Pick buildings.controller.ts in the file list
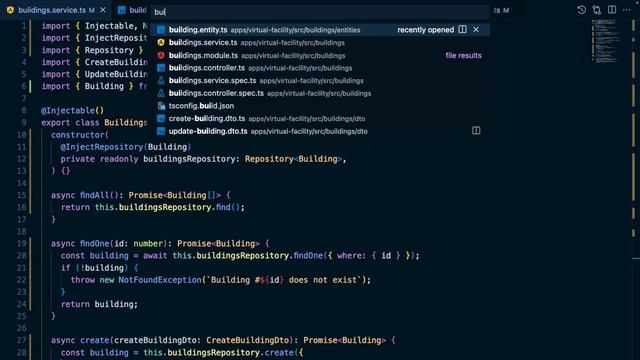 point(320,68)
